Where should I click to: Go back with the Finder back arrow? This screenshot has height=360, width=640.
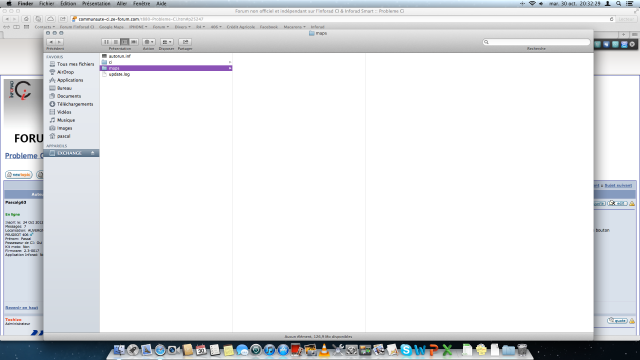[x=51, y=42]
